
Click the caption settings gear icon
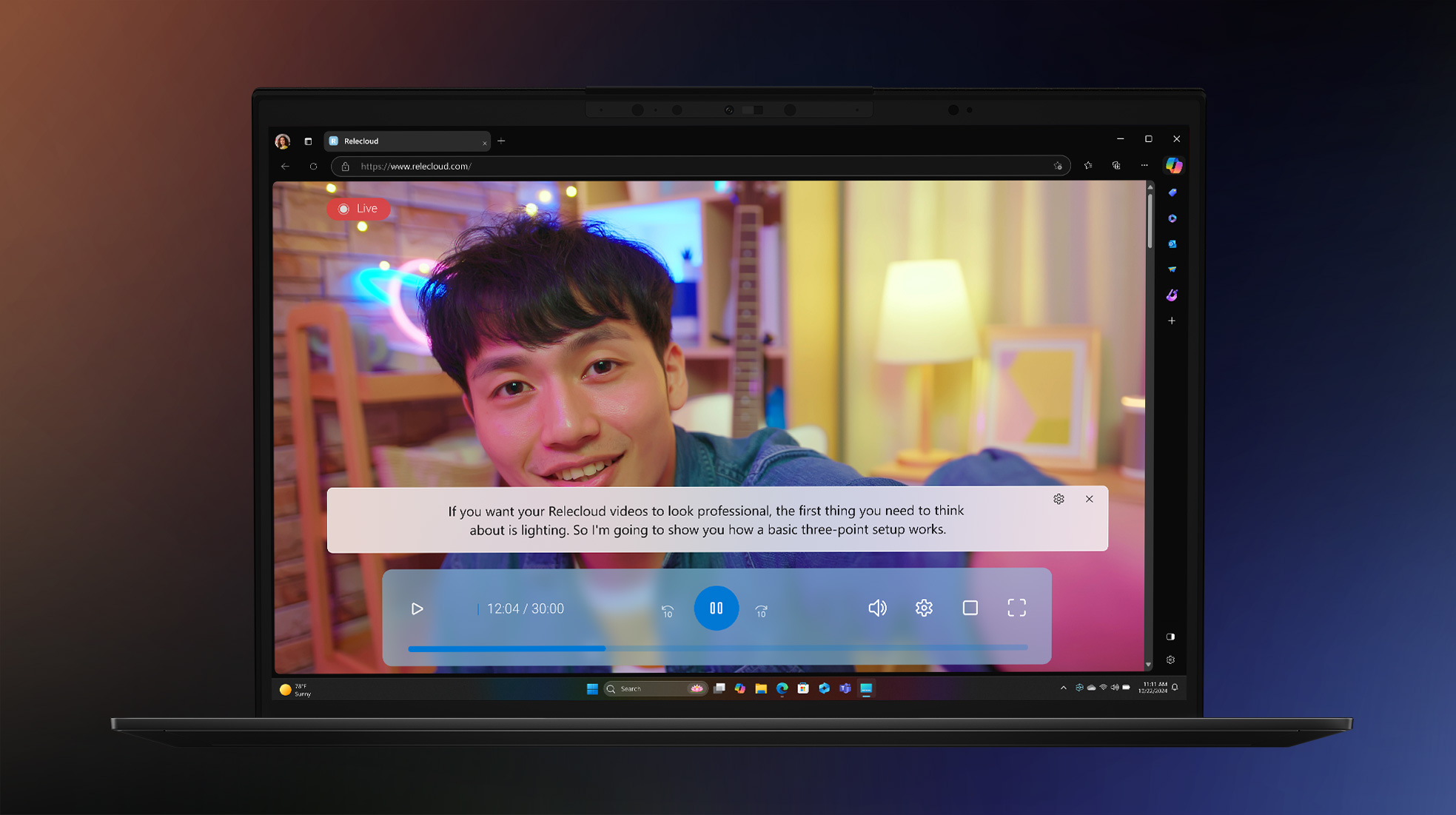[1059, 499]
